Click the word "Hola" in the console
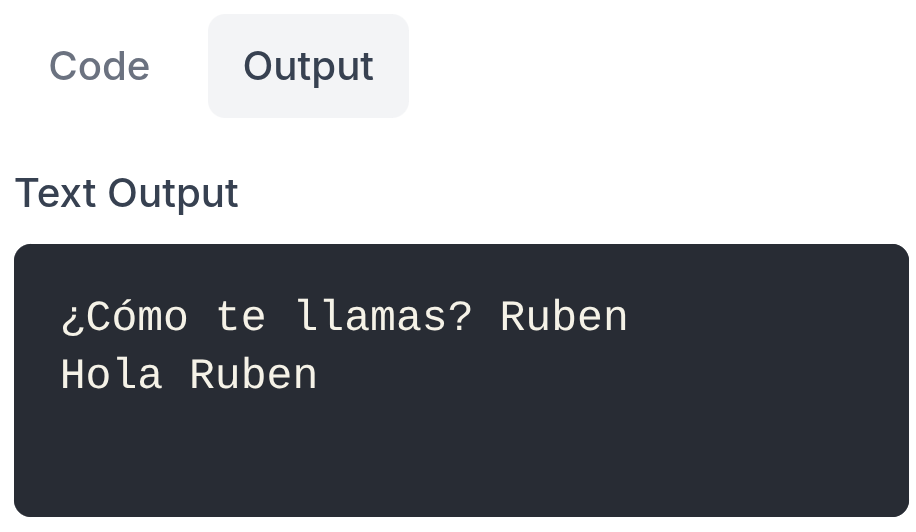The height and width of the screenshot is (532, 916). click(112, 374)
